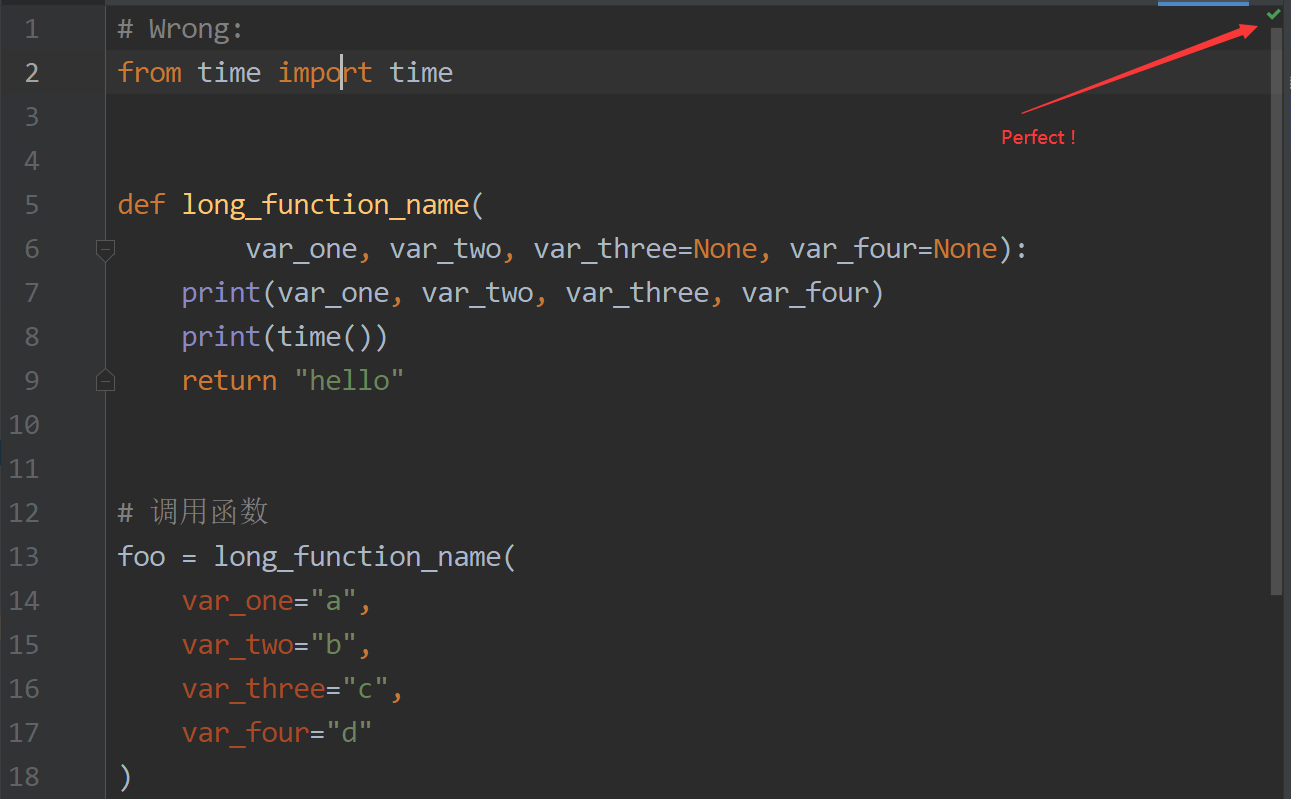Screen dimensions: 1291x799
Task: Click 'print' on line 7
Action: pyautogui.click(x=221, y=293)
